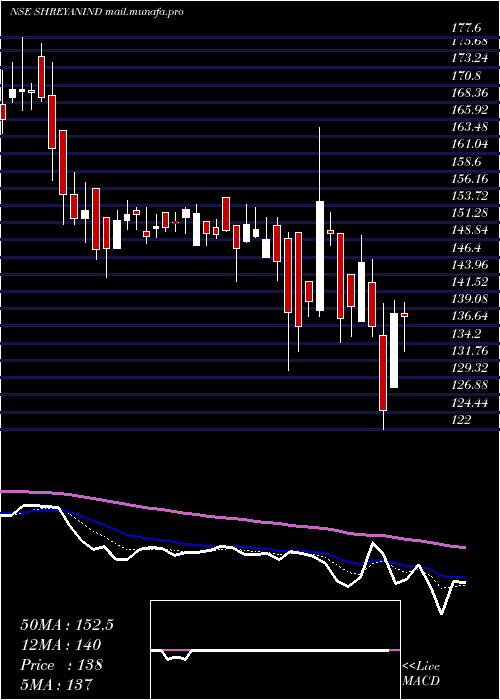
Task: Click the 12MA : 140 readout
Action: [x=61, y=645]
